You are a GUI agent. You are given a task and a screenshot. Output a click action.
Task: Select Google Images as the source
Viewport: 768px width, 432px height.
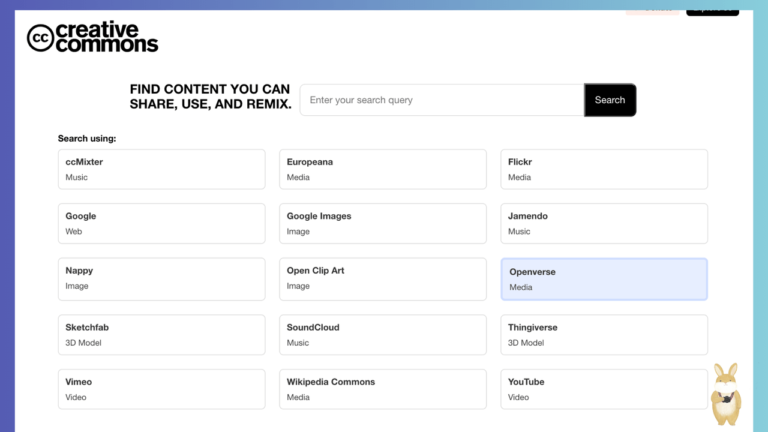[383, 223]
